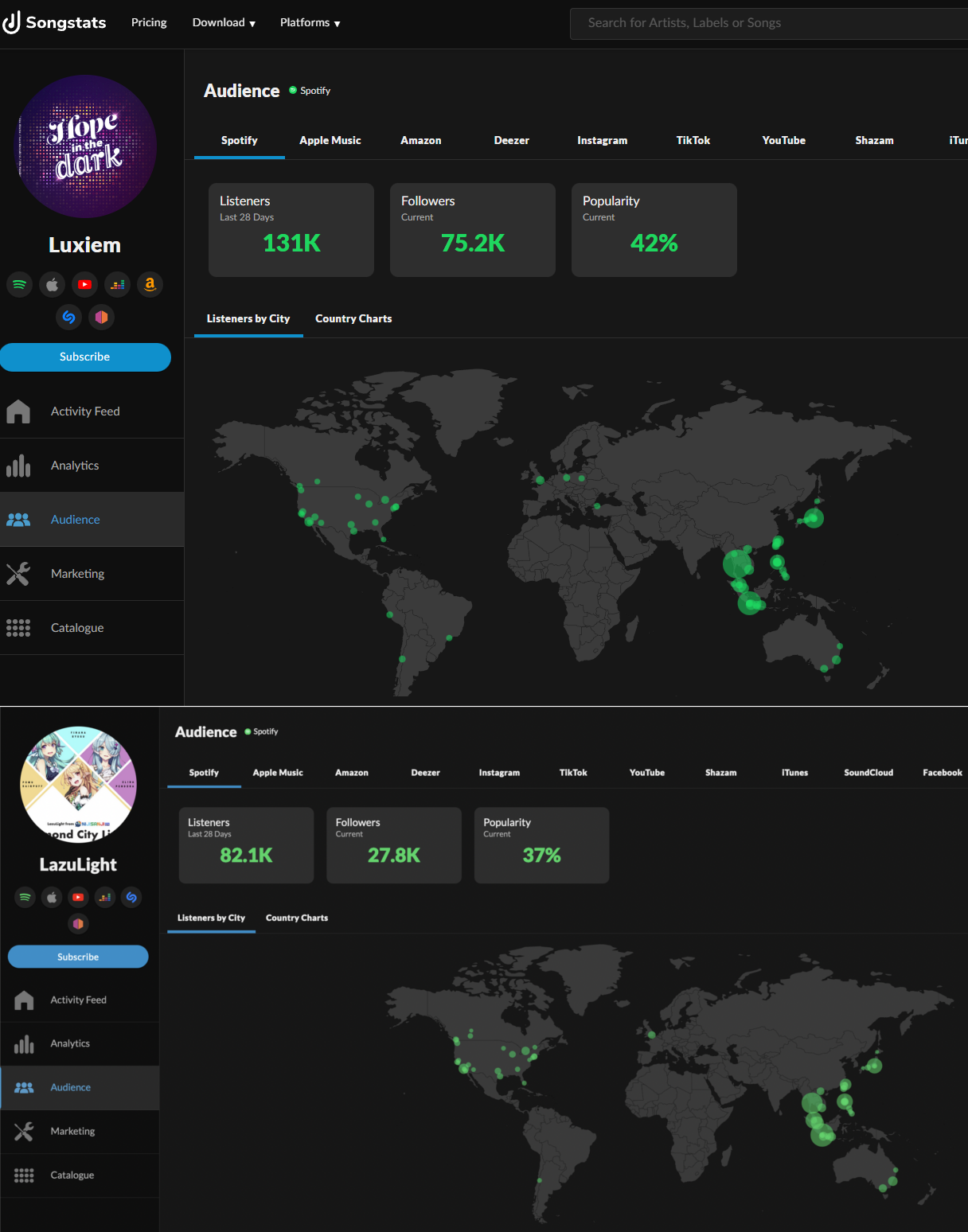Click Luxiem's Followers 75.2K card

coord(473,230)
